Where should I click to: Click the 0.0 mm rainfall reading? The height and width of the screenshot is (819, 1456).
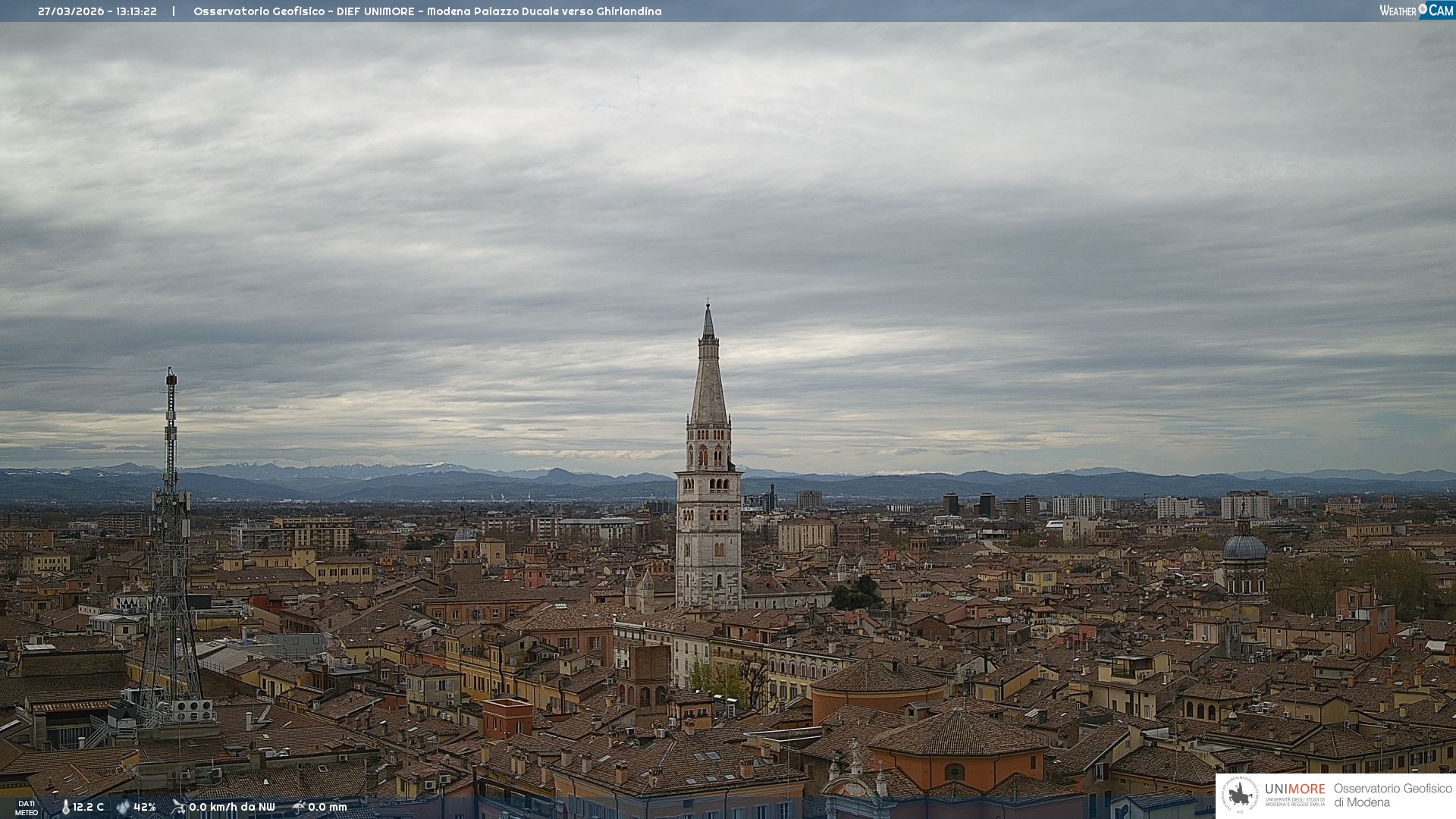[x=327, y=807]
